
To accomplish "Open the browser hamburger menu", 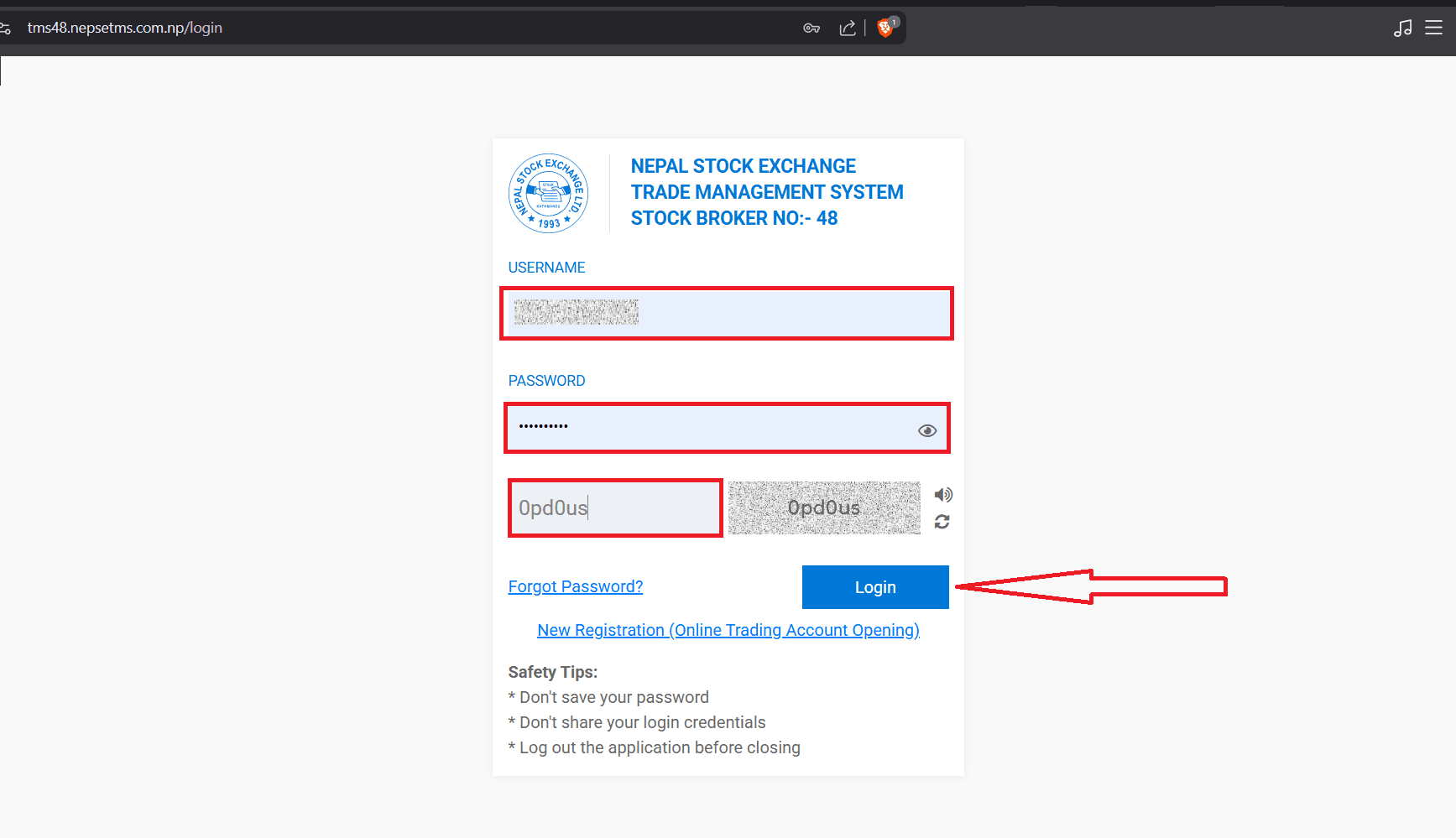I will click(1434, 28).
